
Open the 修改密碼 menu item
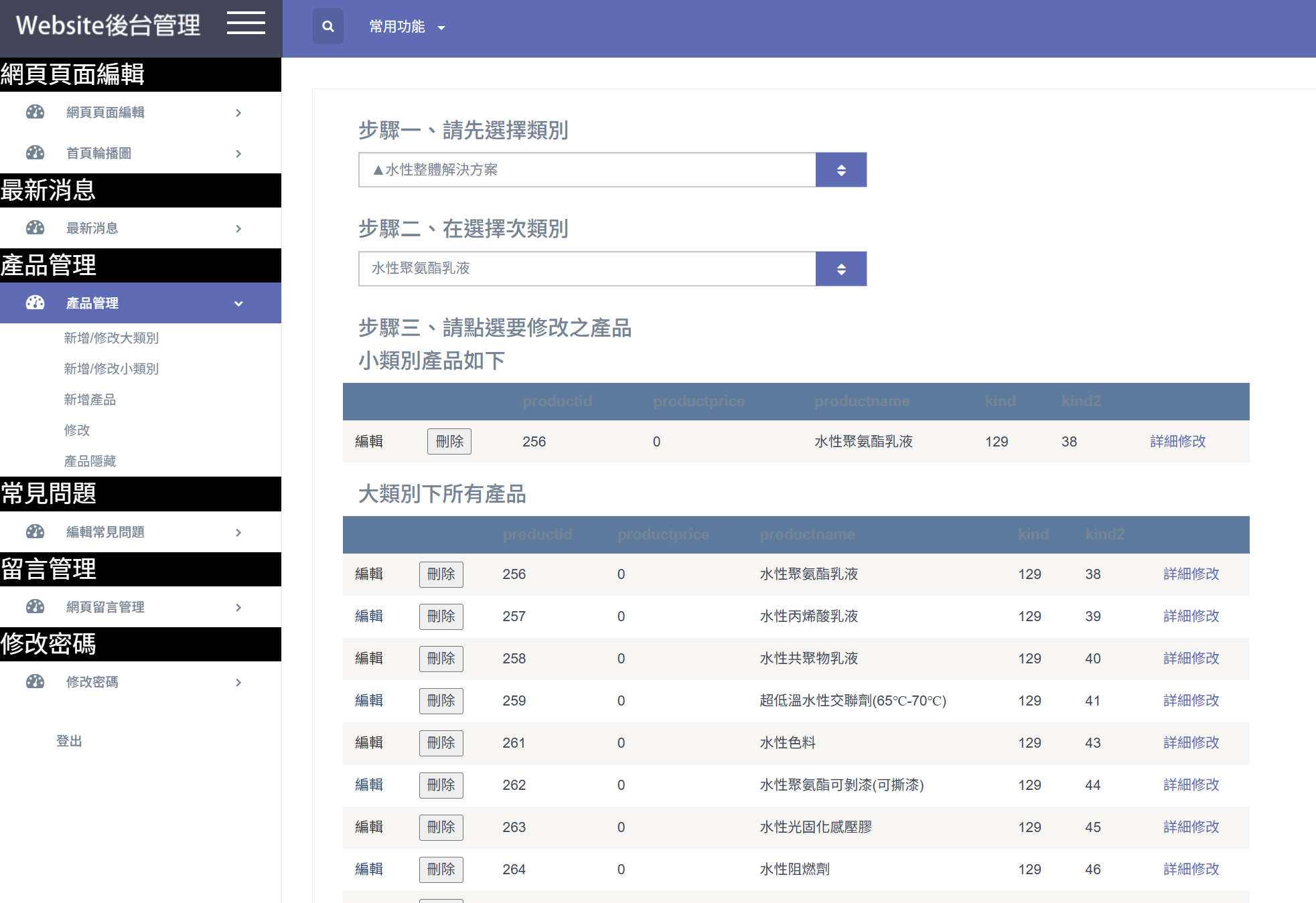(141, 682)
